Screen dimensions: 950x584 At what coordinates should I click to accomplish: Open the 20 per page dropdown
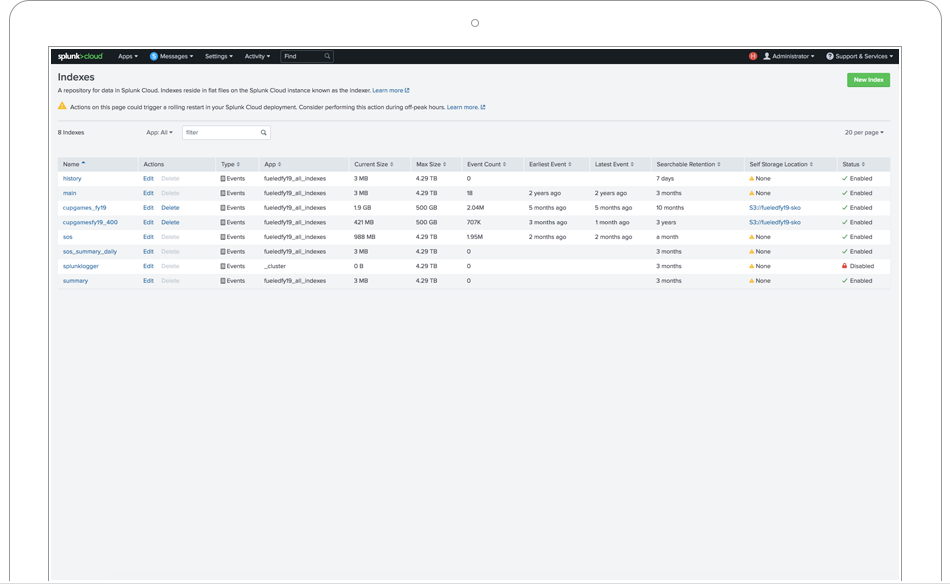point(865,133)
